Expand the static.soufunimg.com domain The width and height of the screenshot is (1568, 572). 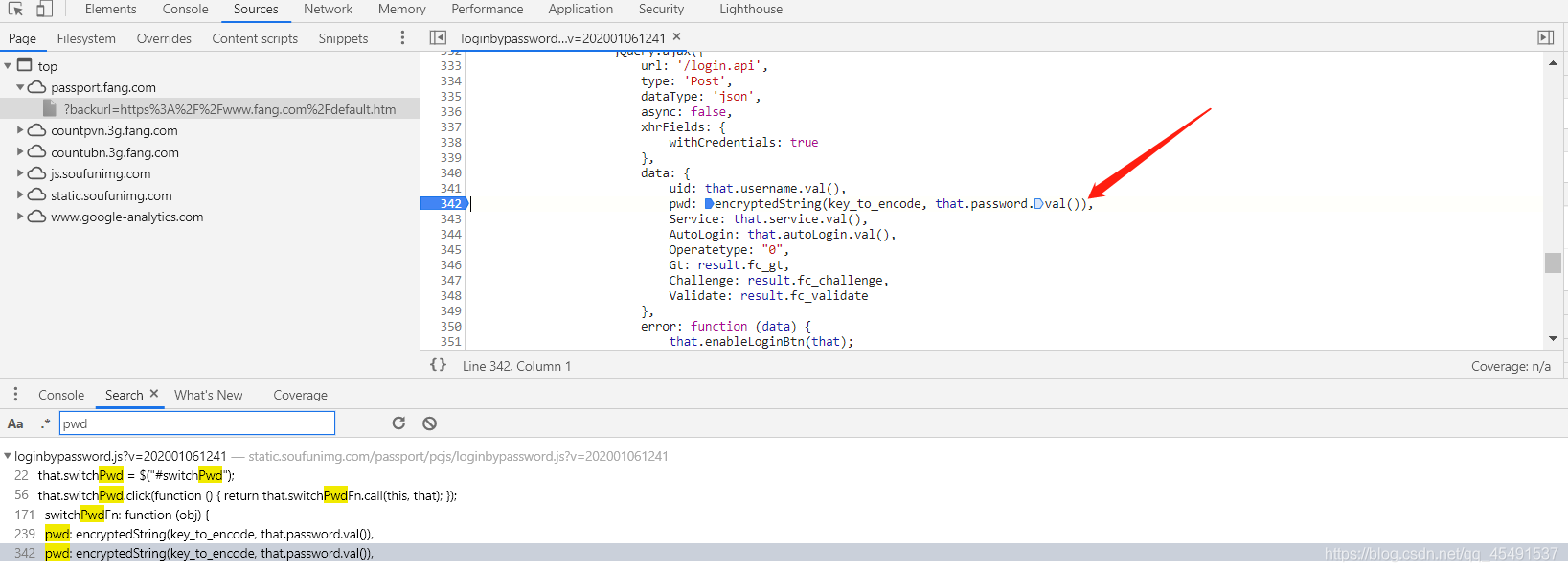click(20, 195)
